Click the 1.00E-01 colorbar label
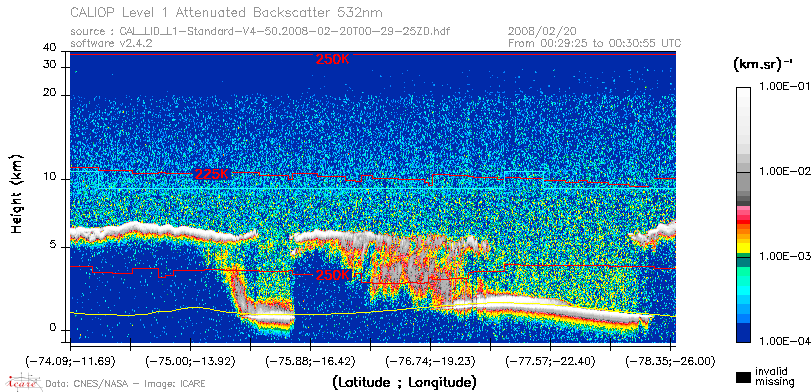Image resolution: width=811 pixels, height=392 pixels. pyautogui.click(x=784, y=87)
